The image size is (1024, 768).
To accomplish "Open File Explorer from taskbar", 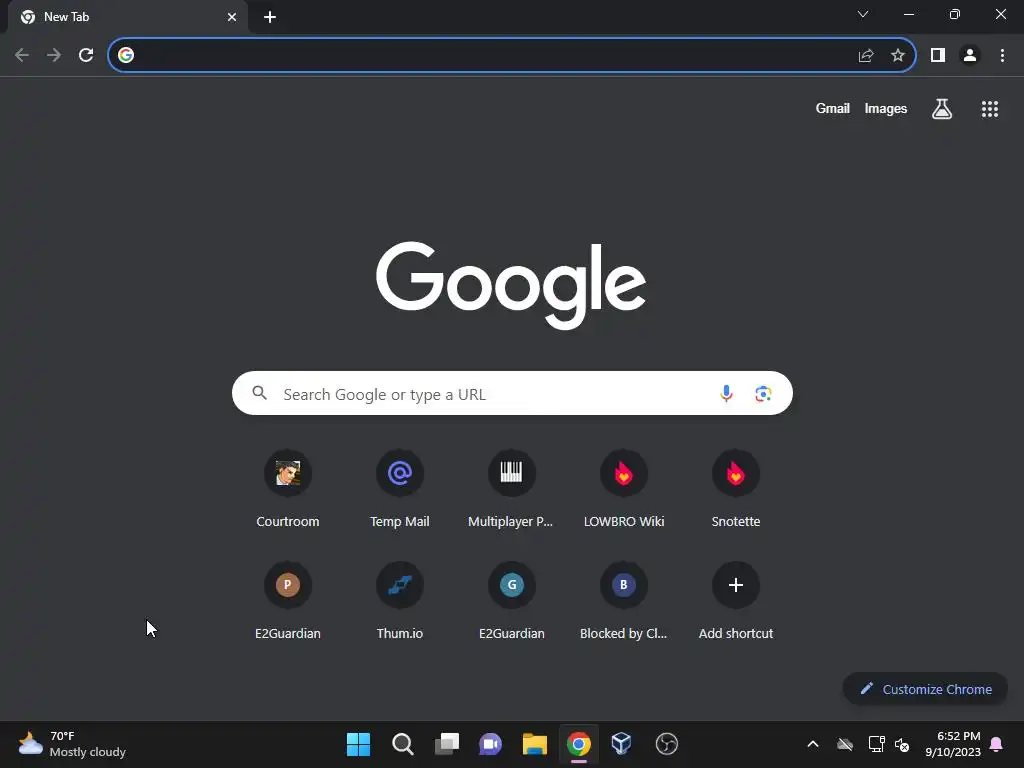I will 535,744.
